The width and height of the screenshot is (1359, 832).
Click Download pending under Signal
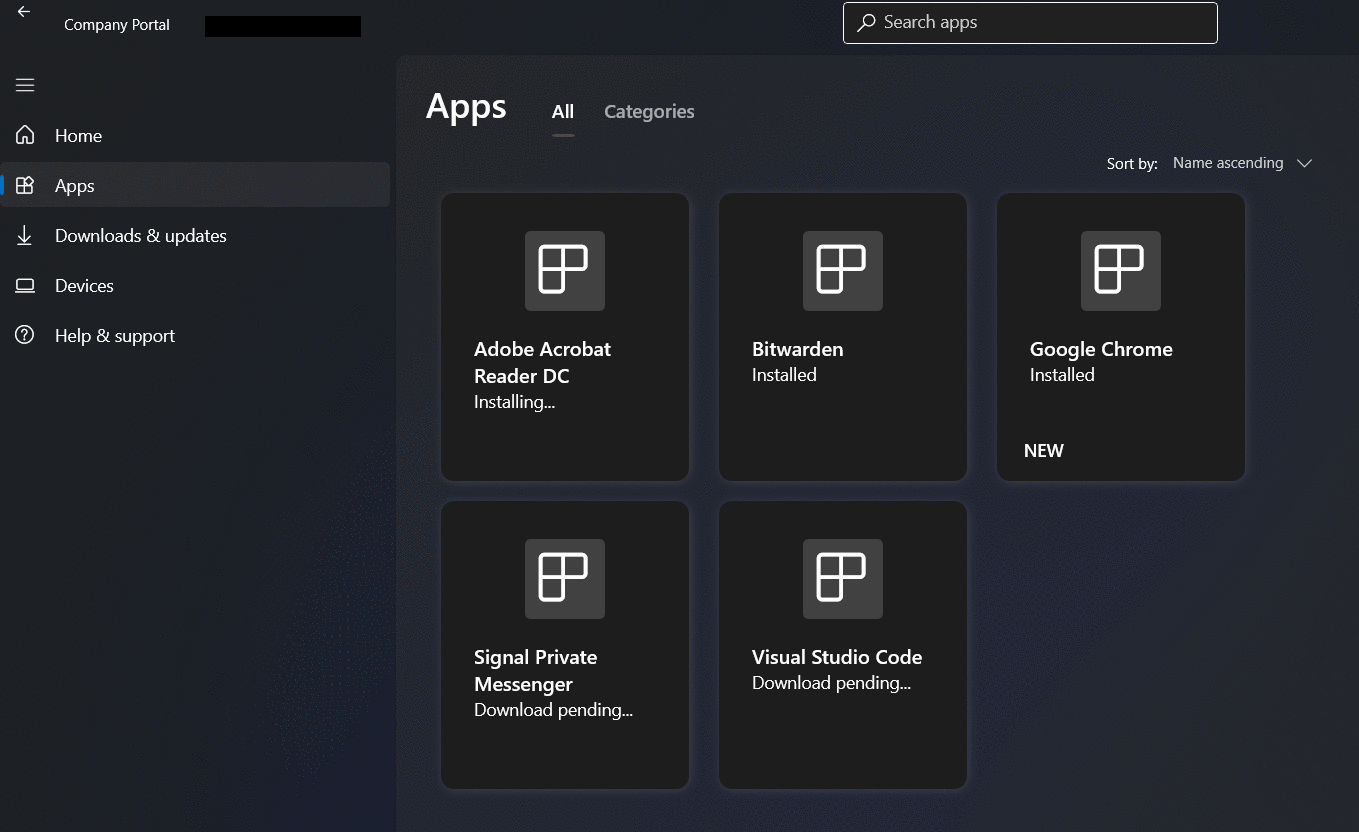point(553,710)
